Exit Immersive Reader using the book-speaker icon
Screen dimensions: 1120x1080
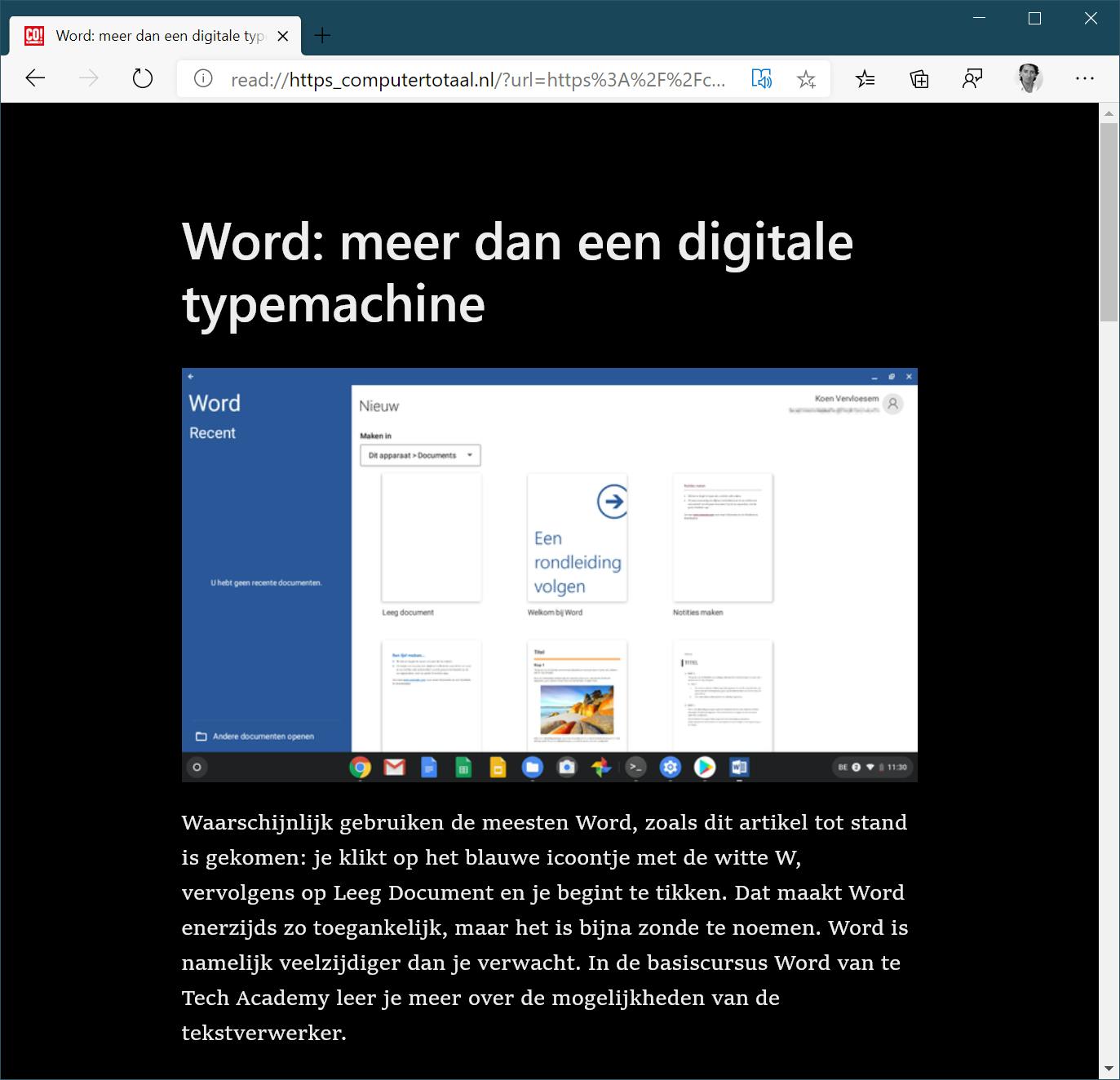point(761,78)
